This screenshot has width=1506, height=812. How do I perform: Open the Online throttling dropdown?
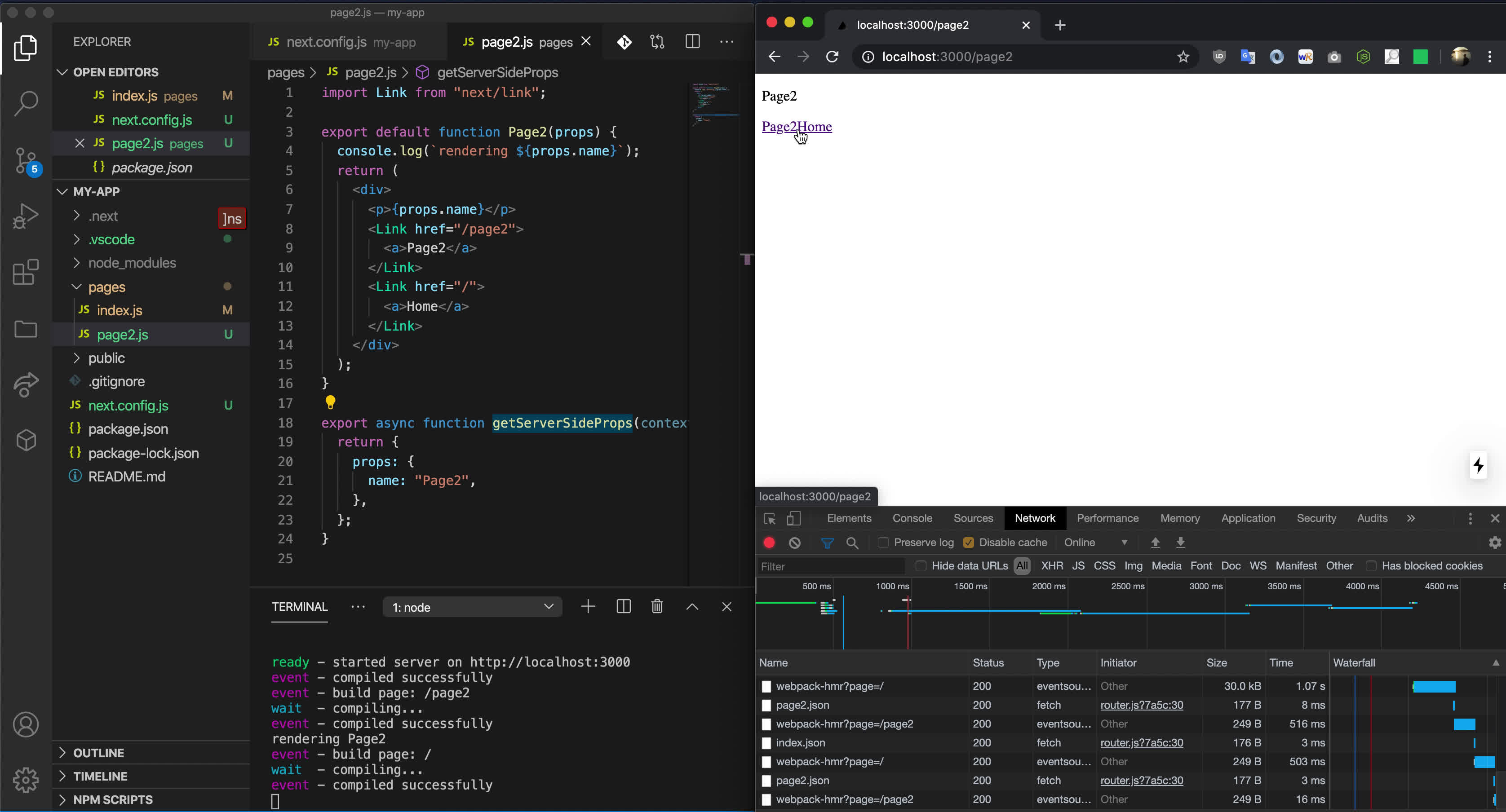tap(1096, 543)
